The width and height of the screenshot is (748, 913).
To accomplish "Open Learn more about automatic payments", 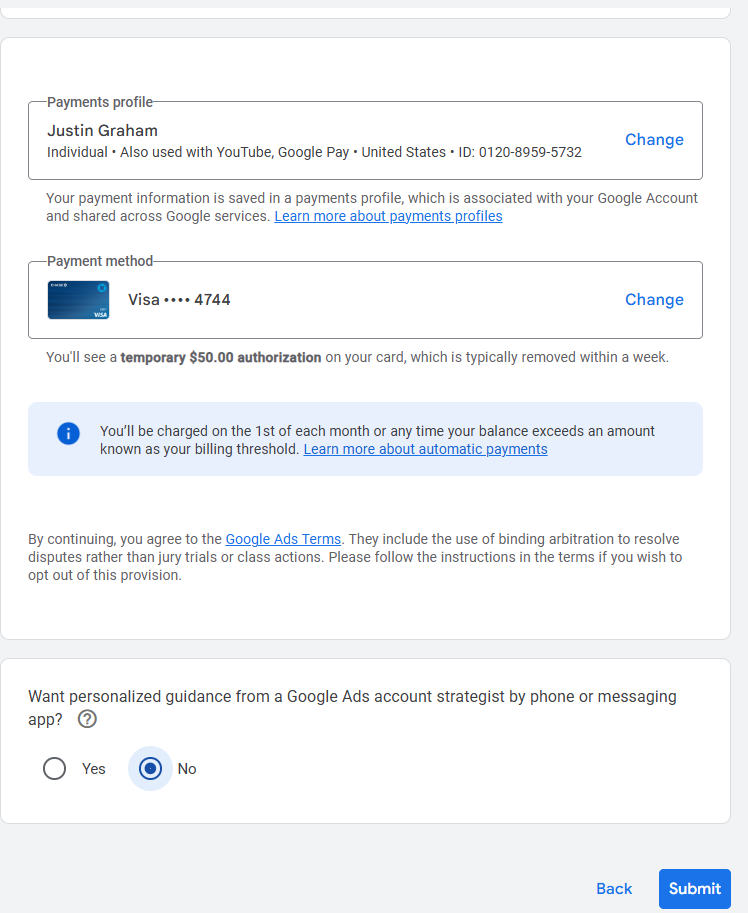I will pyautogui.click(x=425, y=450).
